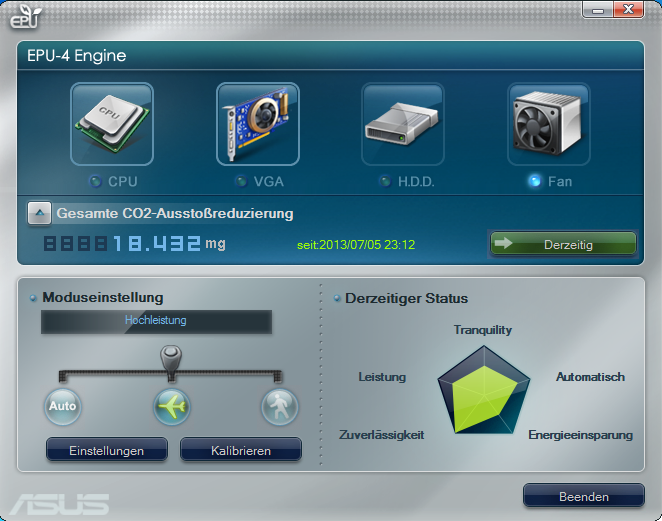Click the Derzeitiger Status heading

(x=407, y=298)
